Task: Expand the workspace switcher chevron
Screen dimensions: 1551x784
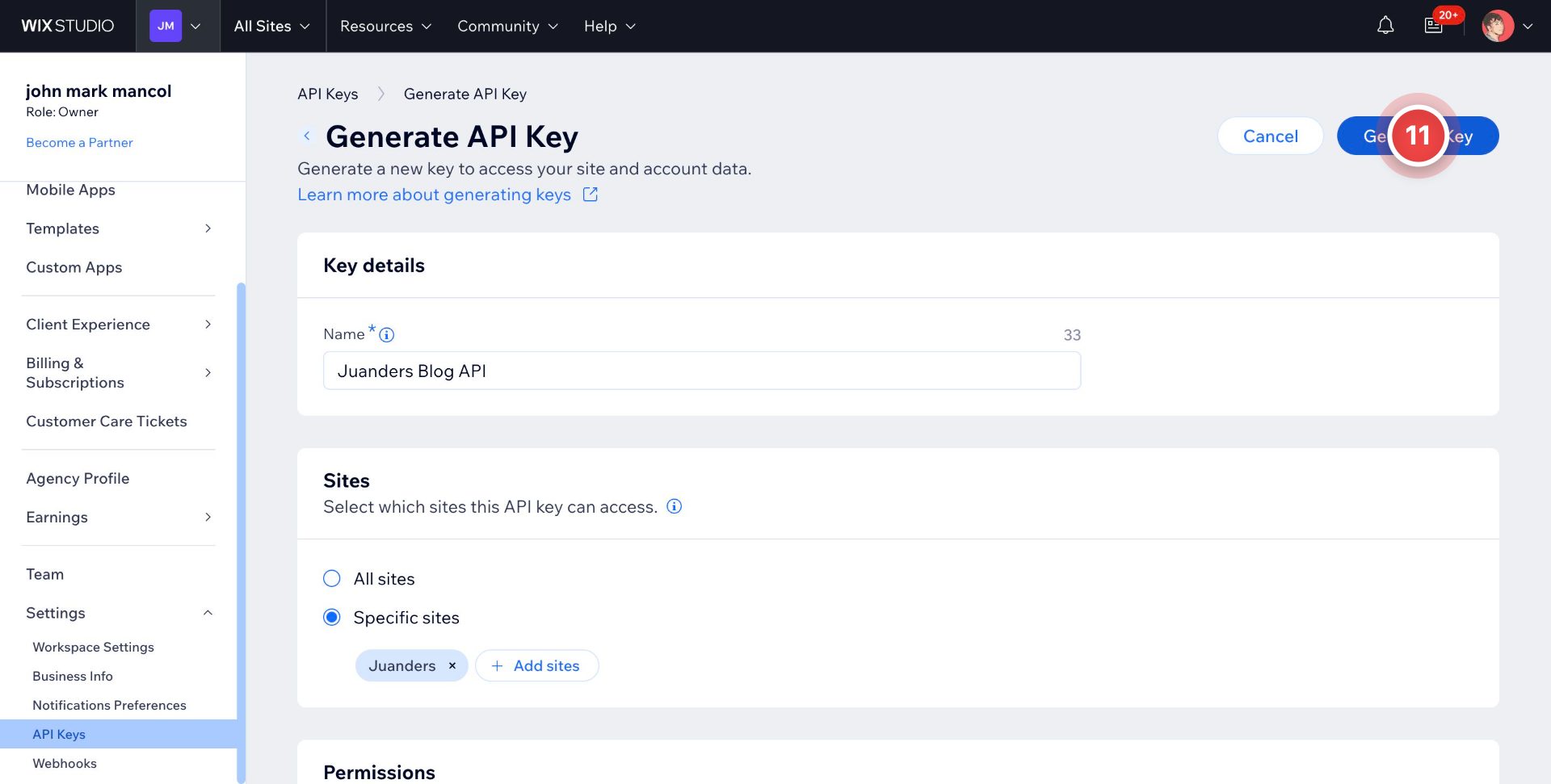Action: coord(195,26)
